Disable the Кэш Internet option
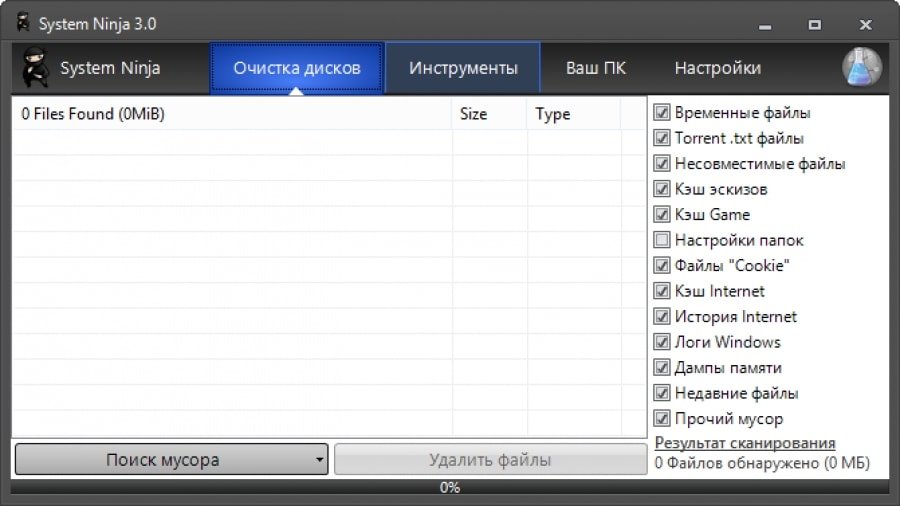 (x=661, y=291)
